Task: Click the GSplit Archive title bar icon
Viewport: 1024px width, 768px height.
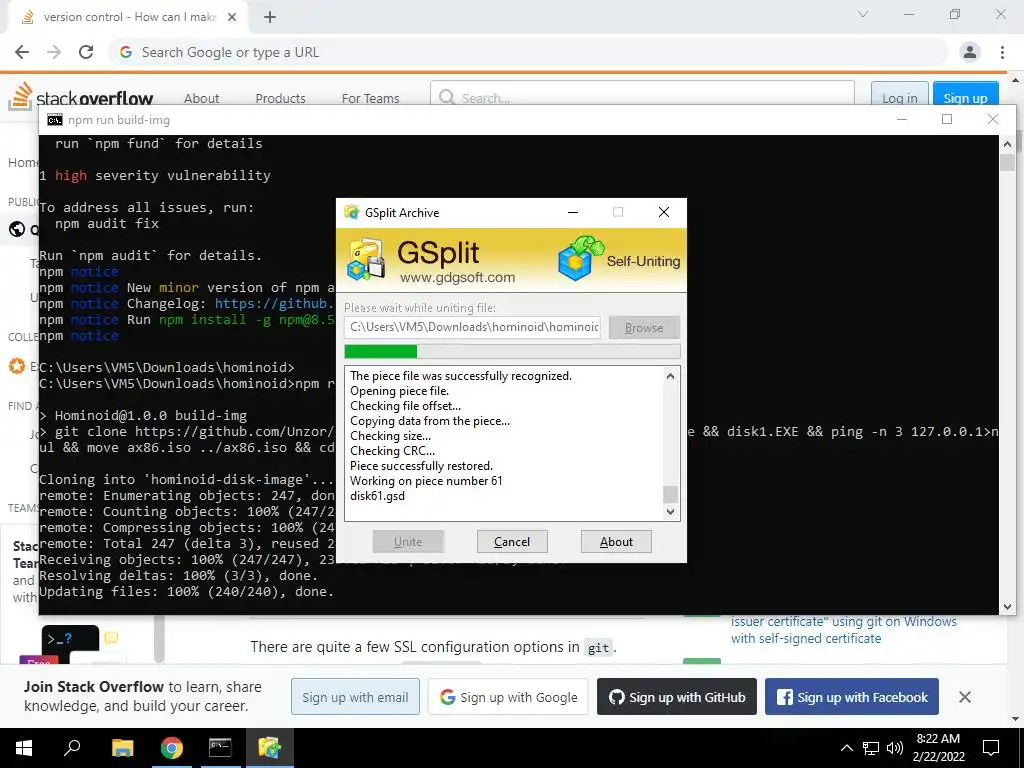Action: (352, 212)
